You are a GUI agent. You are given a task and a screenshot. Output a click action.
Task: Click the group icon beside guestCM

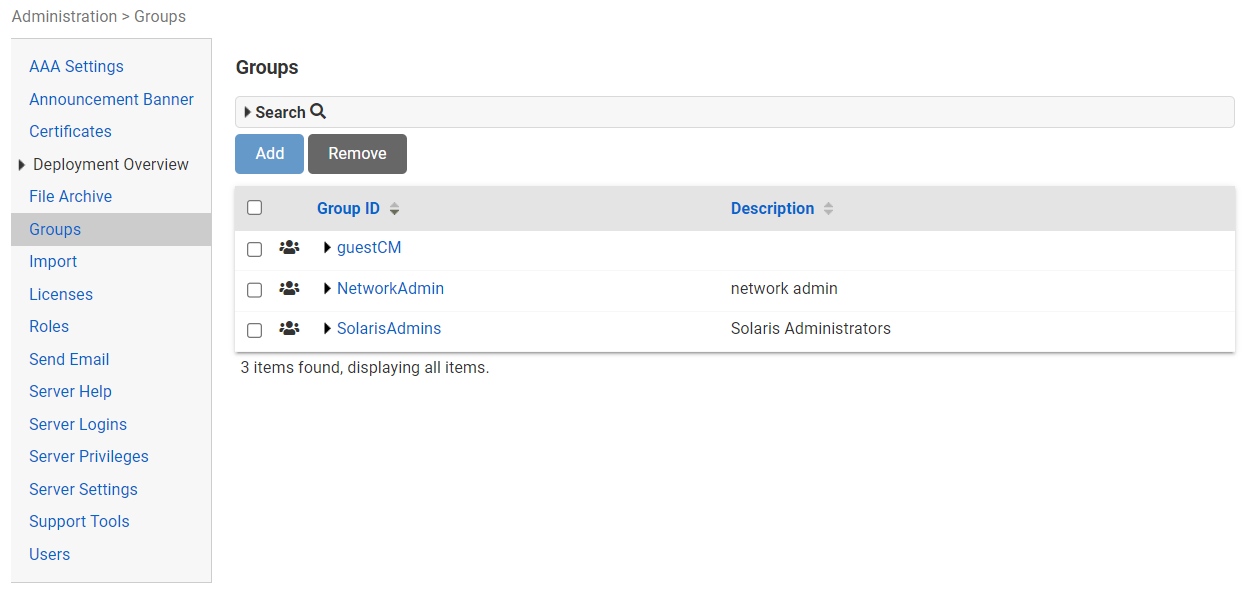point(289,248)
